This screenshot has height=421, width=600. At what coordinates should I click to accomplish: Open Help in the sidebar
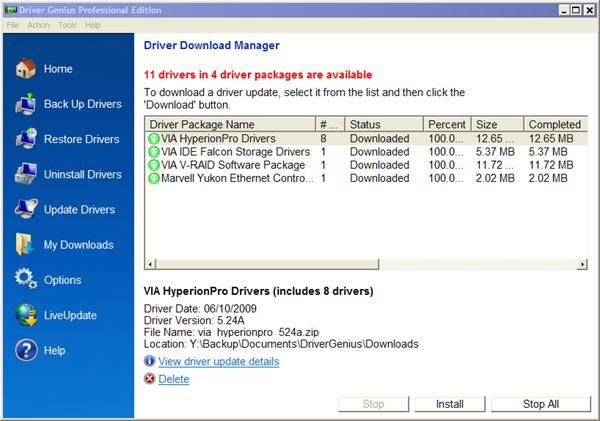click(x=54, y=351)
